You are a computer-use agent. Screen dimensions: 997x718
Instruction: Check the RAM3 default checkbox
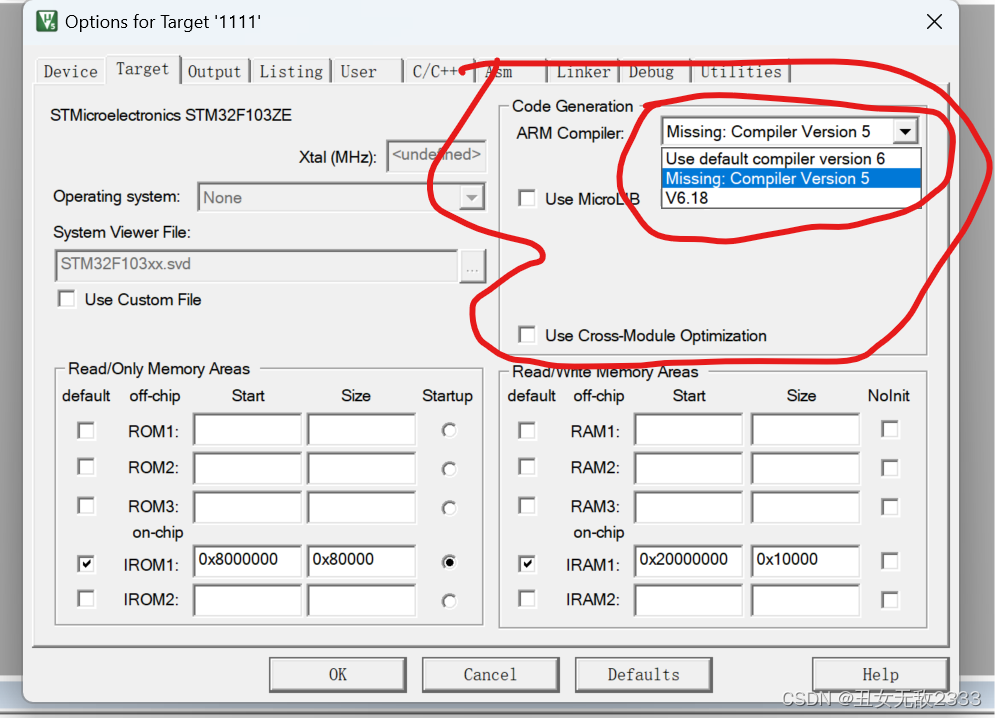526,506
